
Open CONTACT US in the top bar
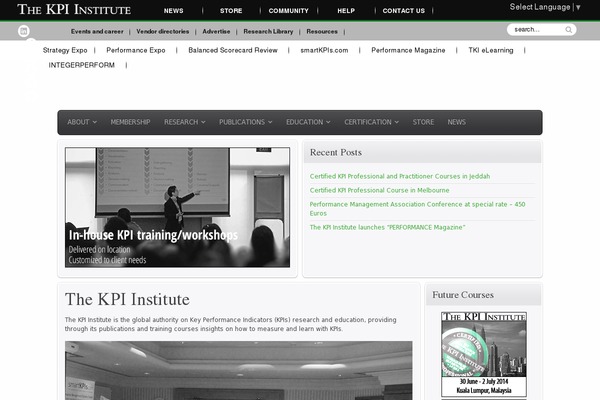pos(404,11)
